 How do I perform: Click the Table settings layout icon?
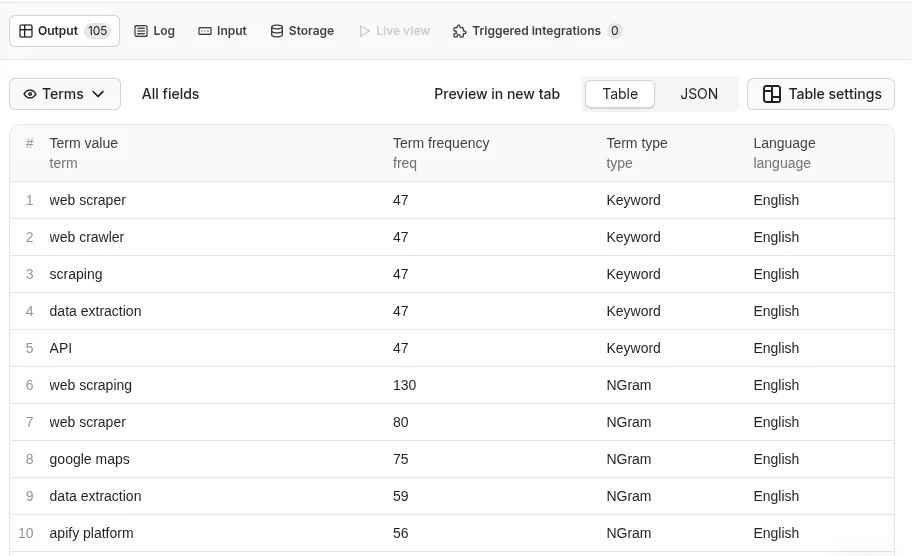point(772,94)
